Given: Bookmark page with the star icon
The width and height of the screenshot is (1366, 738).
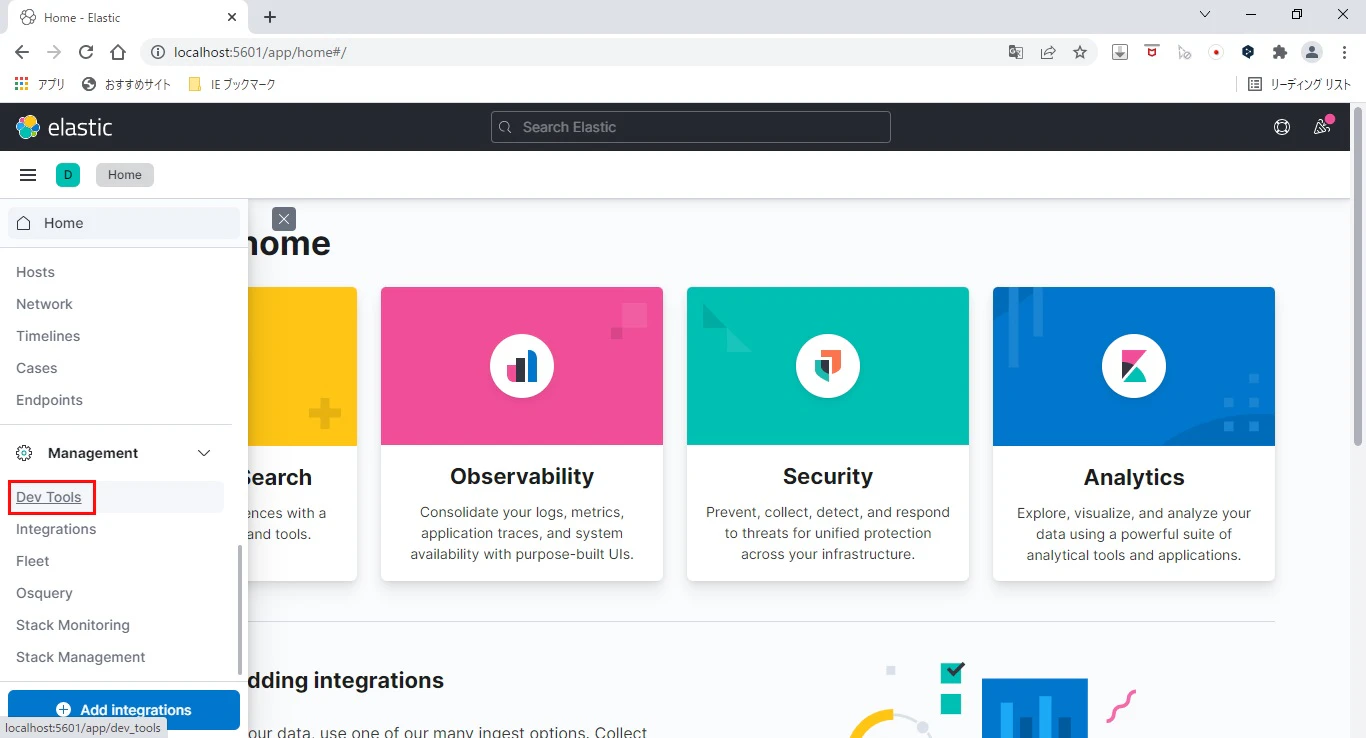Looking at the screenshot, I should [x=1080, y=52].
